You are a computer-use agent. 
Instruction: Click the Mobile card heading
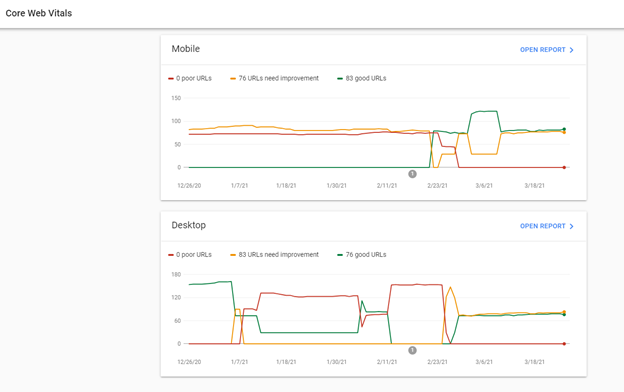tap(185, 49)
